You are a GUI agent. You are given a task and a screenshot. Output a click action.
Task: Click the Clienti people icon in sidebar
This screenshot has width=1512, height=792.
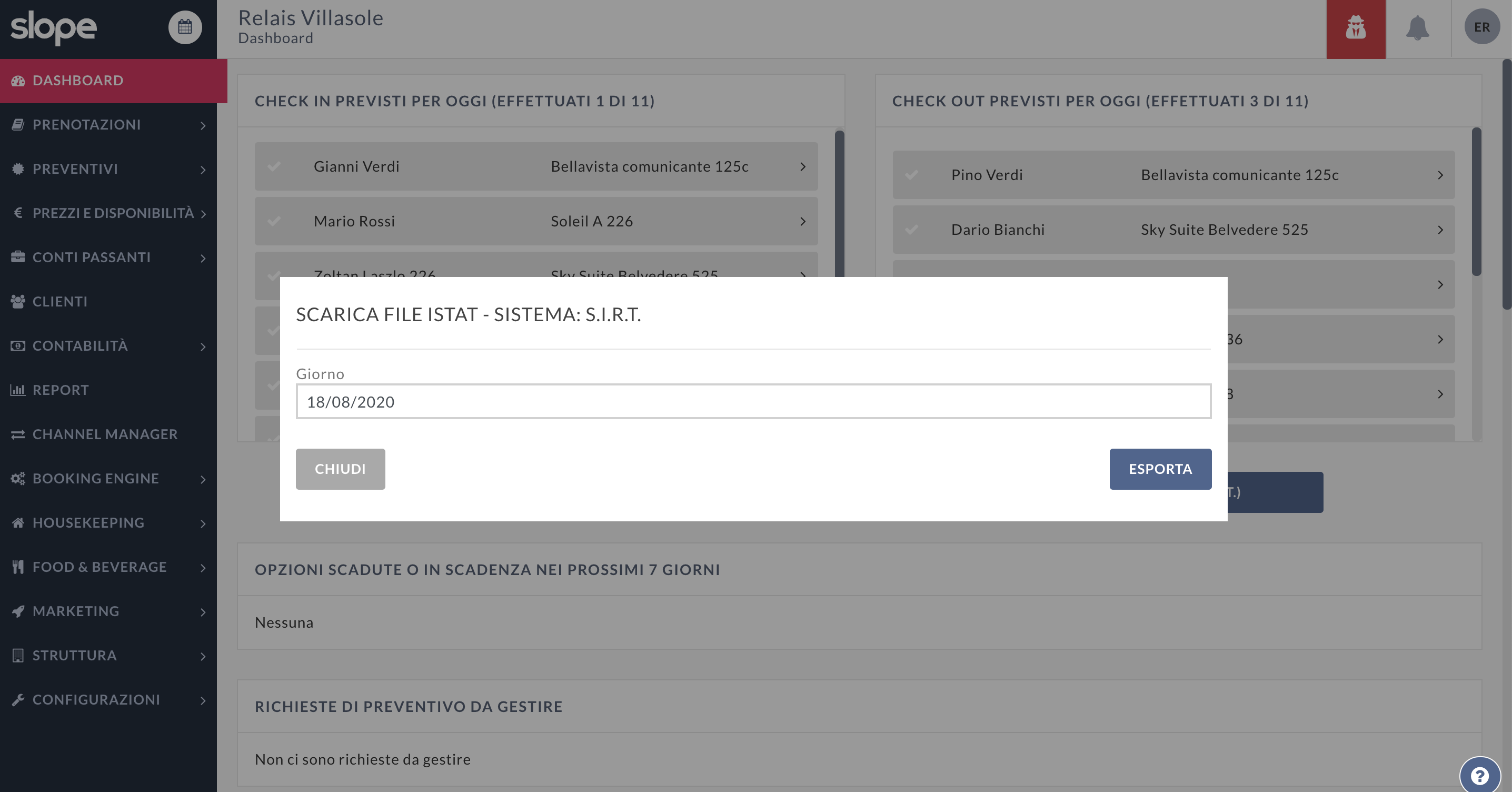click(x=17, y=301)
